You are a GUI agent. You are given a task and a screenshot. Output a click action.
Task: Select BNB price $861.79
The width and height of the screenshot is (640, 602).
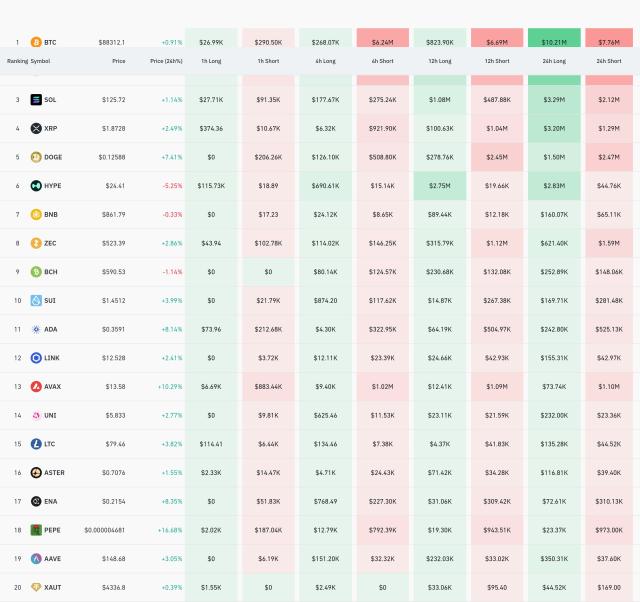tap(113, 214)
